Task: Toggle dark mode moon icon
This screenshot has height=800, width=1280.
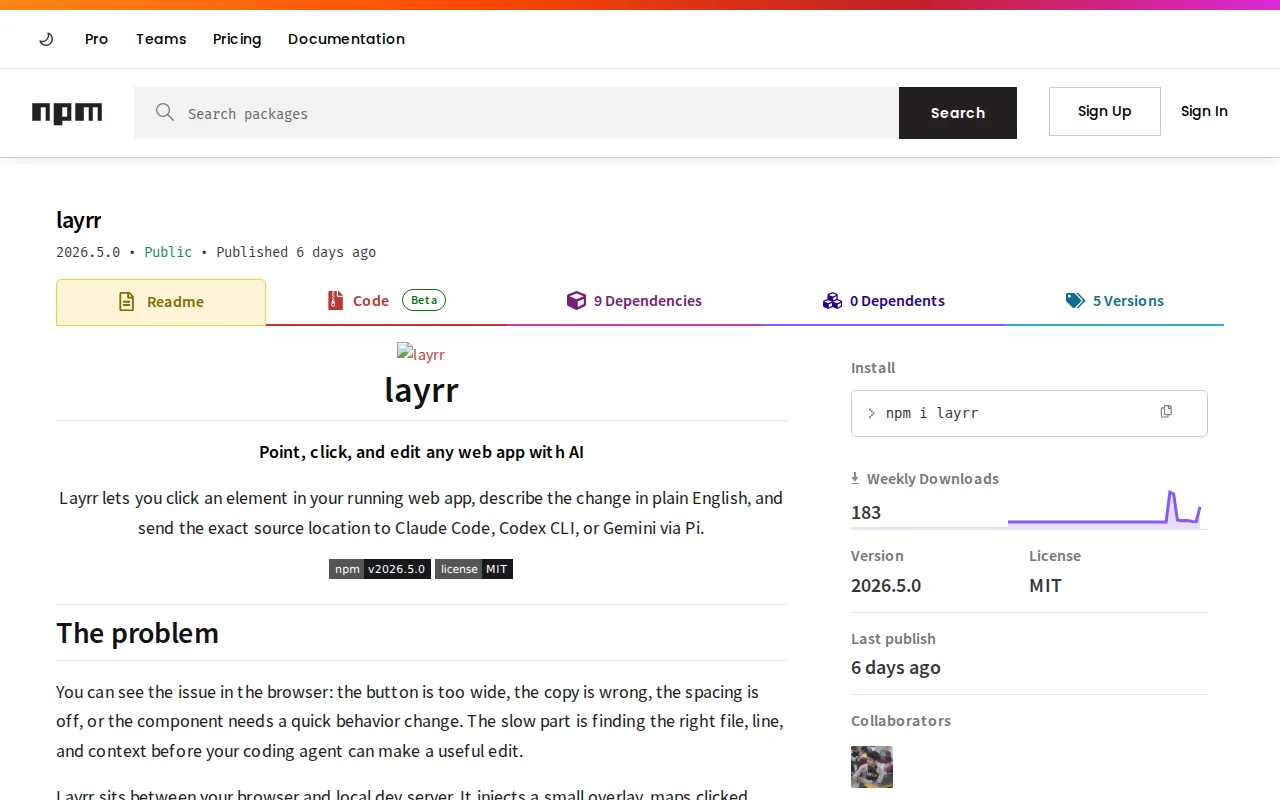Action: pyautogui.click(x=46, y=39)
